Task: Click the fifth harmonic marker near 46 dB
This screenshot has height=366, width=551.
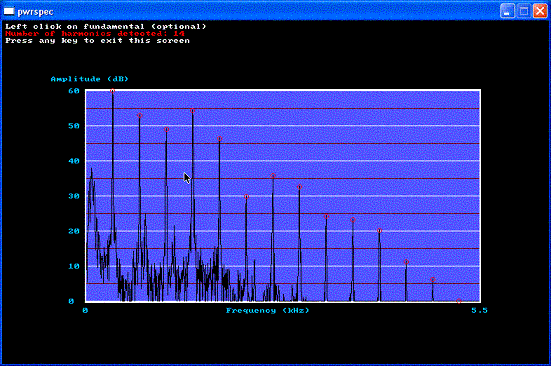Action: [220, 139]
